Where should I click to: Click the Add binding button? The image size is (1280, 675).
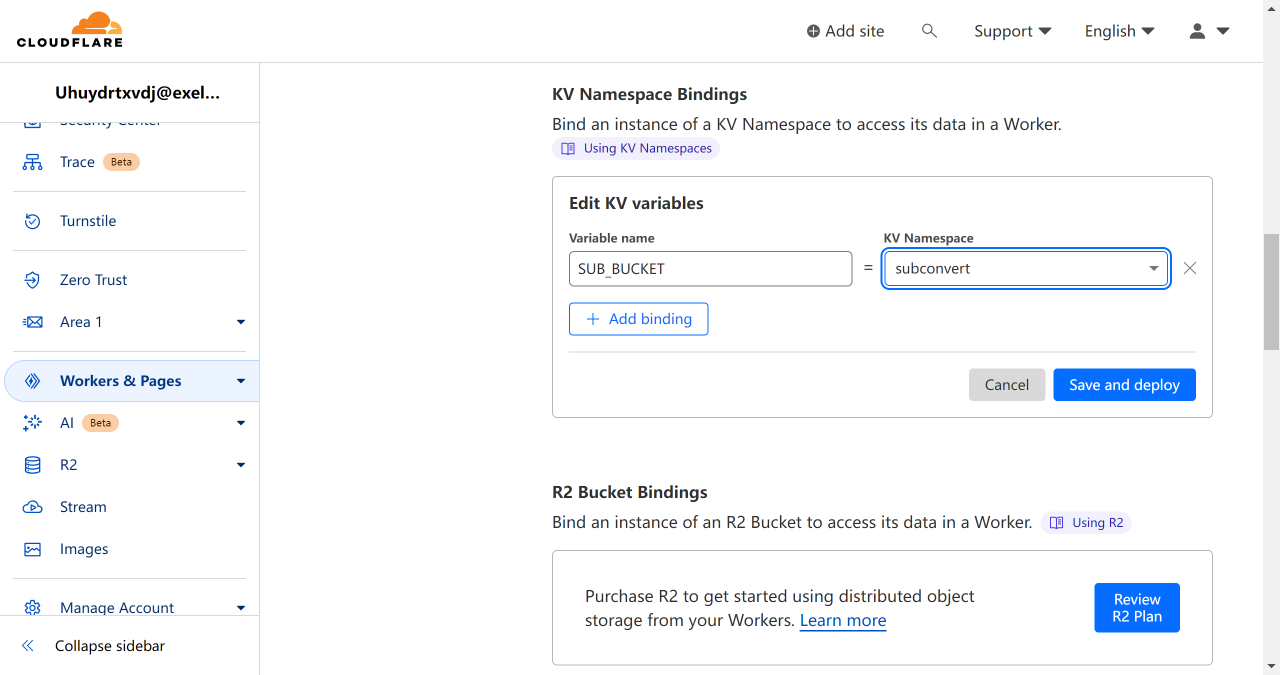coord(639,319)
